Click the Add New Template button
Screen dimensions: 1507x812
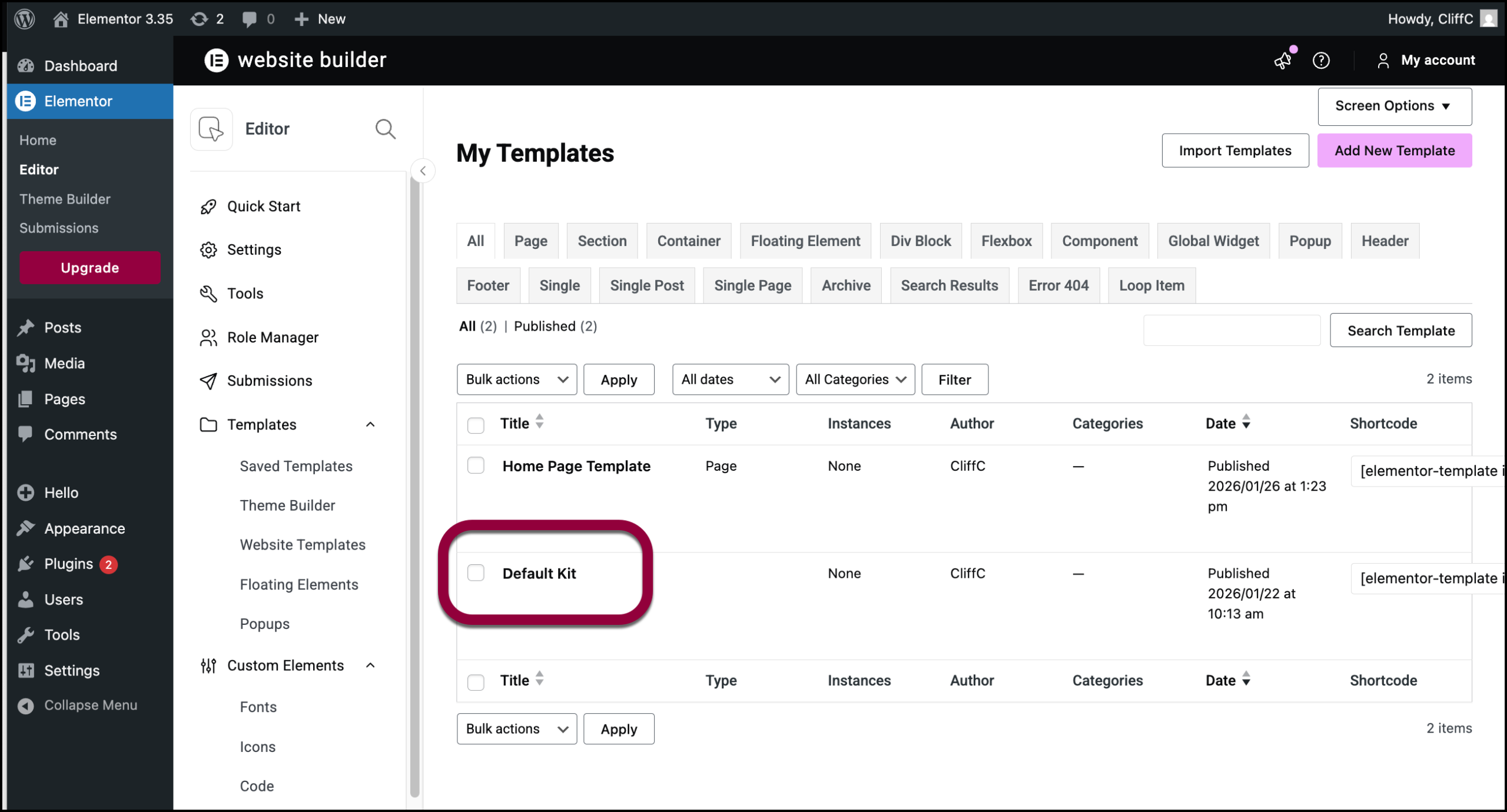click(x=1394, y=151)
